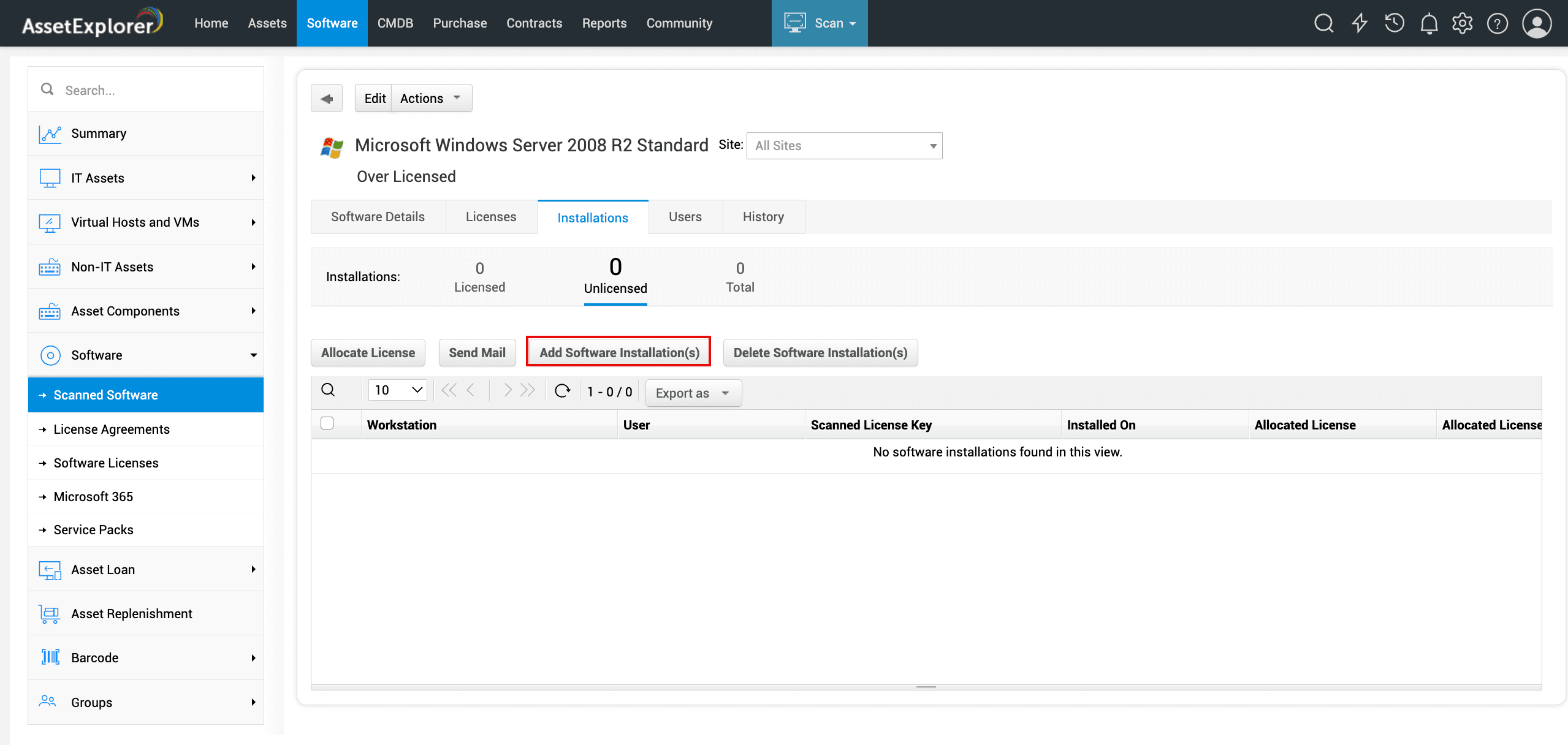Click the Allocate License button

tap(368, 352)
